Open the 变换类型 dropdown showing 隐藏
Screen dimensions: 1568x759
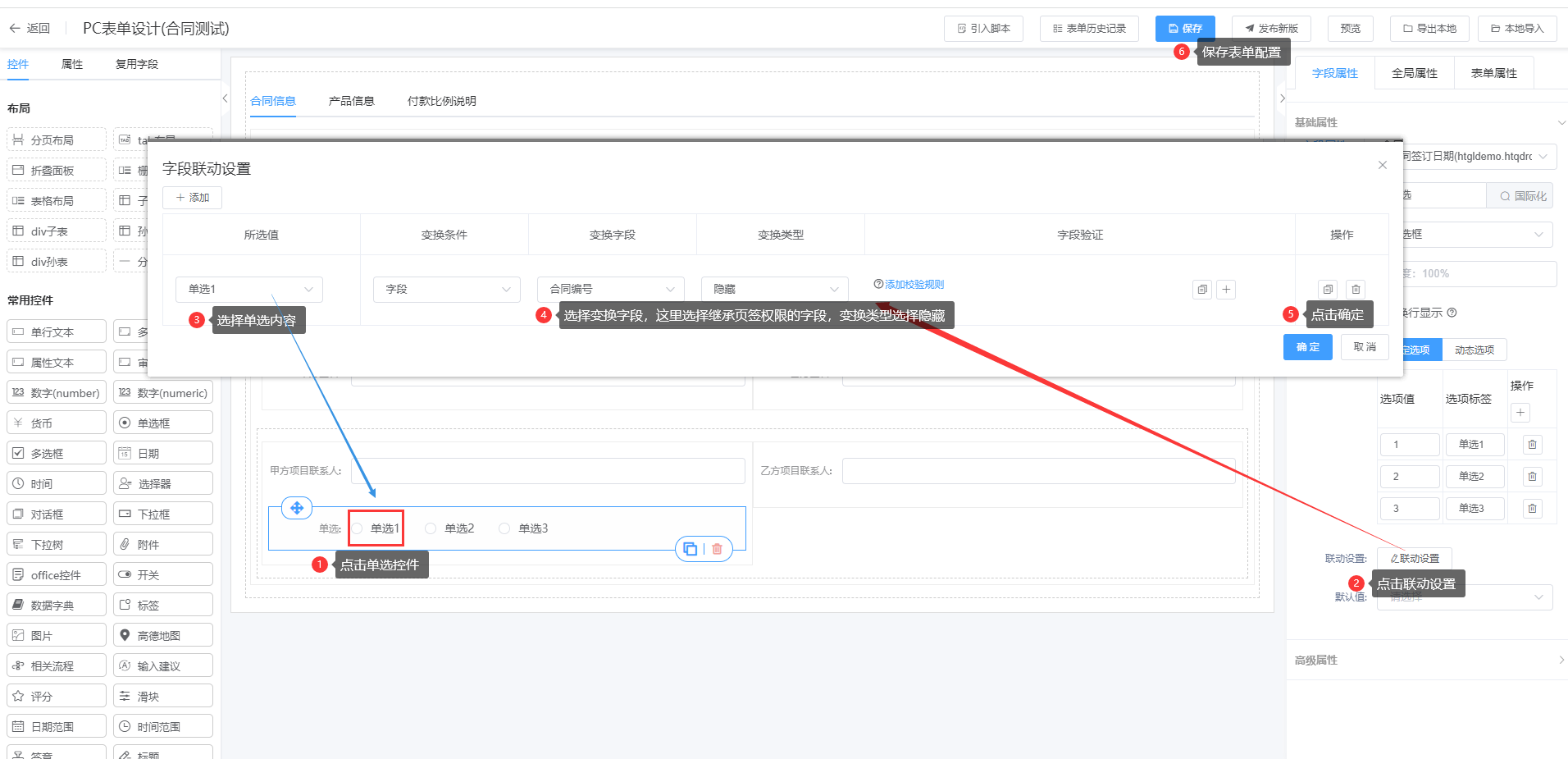click(x=774, y=290)
